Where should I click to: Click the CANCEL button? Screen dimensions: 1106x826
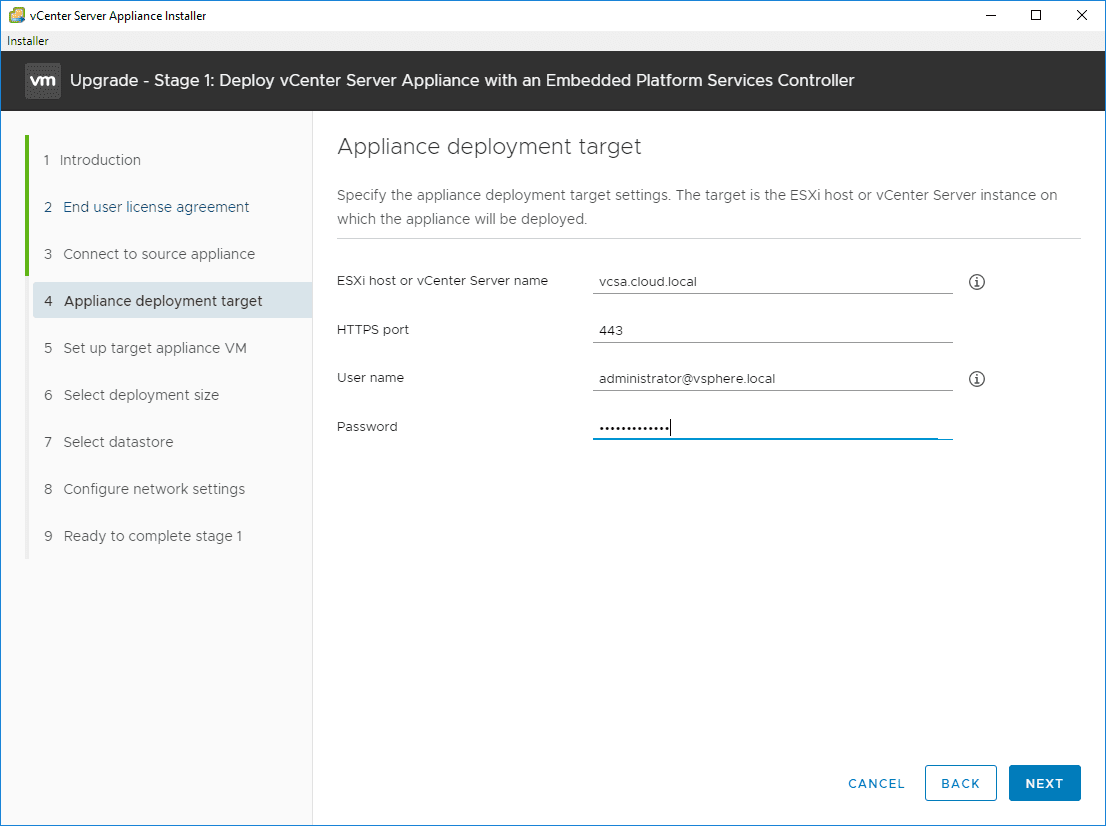click(x=876, y=783)
